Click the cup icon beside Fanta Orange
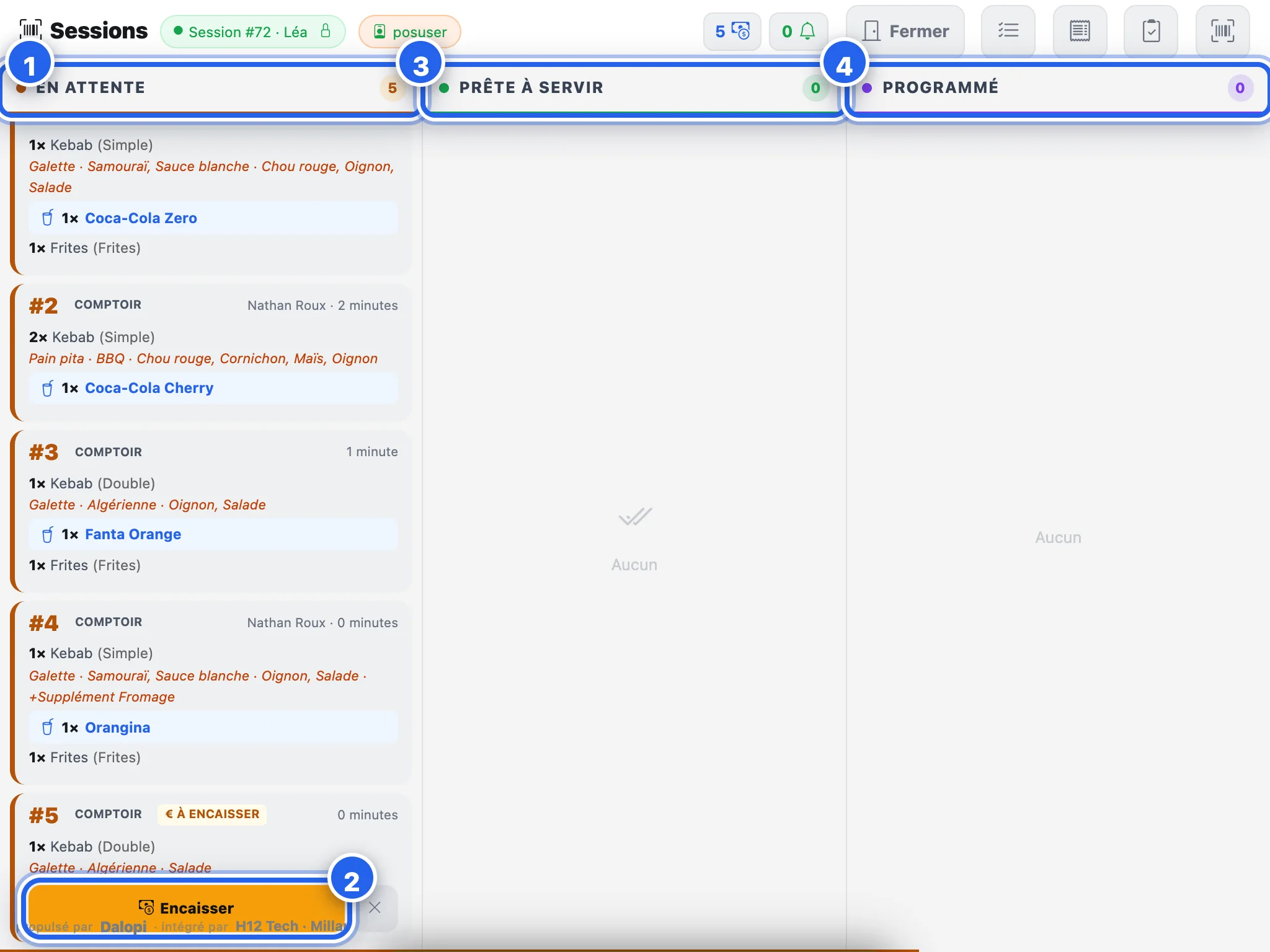The height and width of the screenshot is (952, 1270). click(x=47, y=534)
